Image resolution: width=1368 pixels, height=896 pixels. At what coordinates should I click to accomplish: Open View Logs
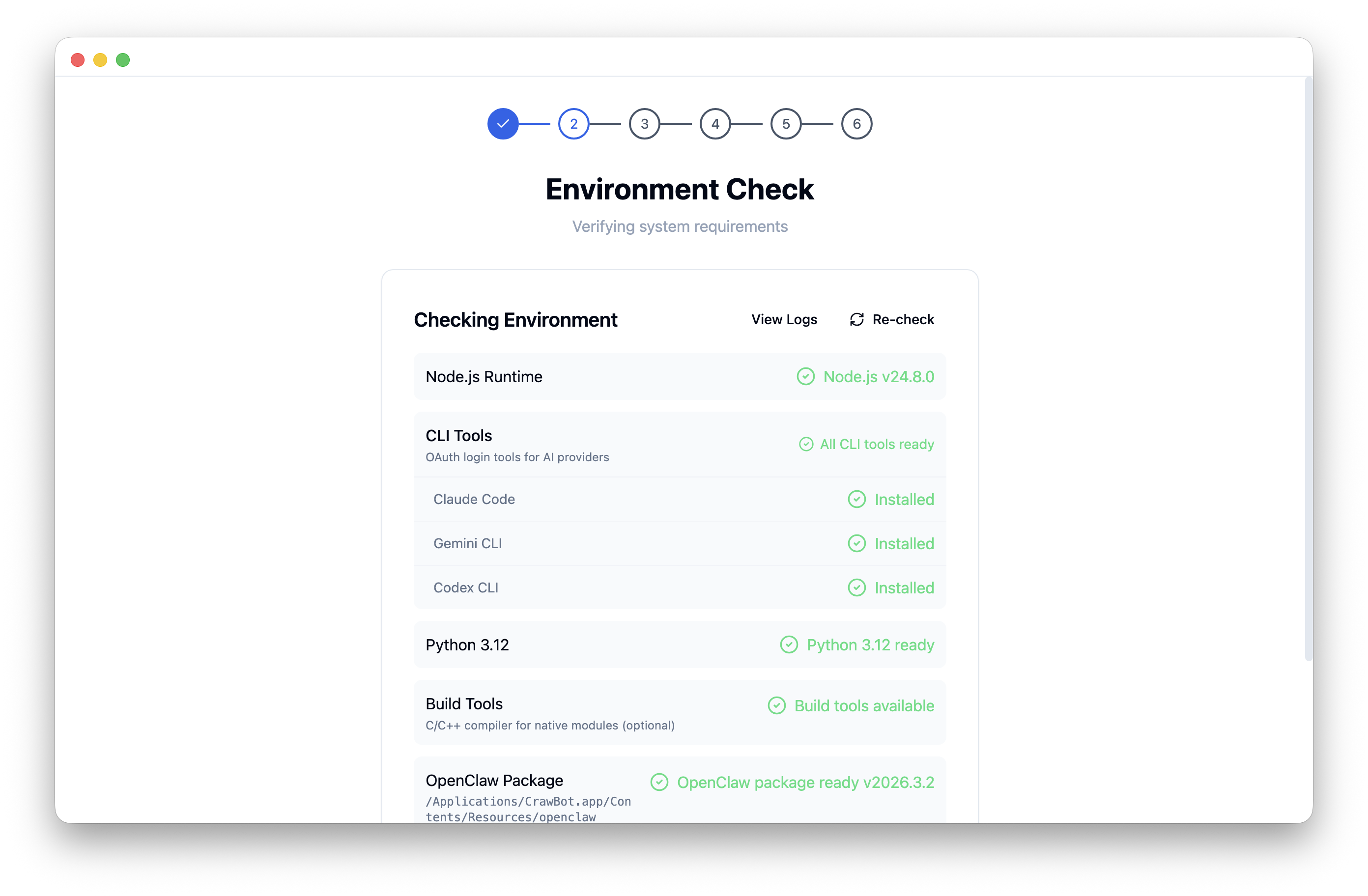click(x=784, y=320)
